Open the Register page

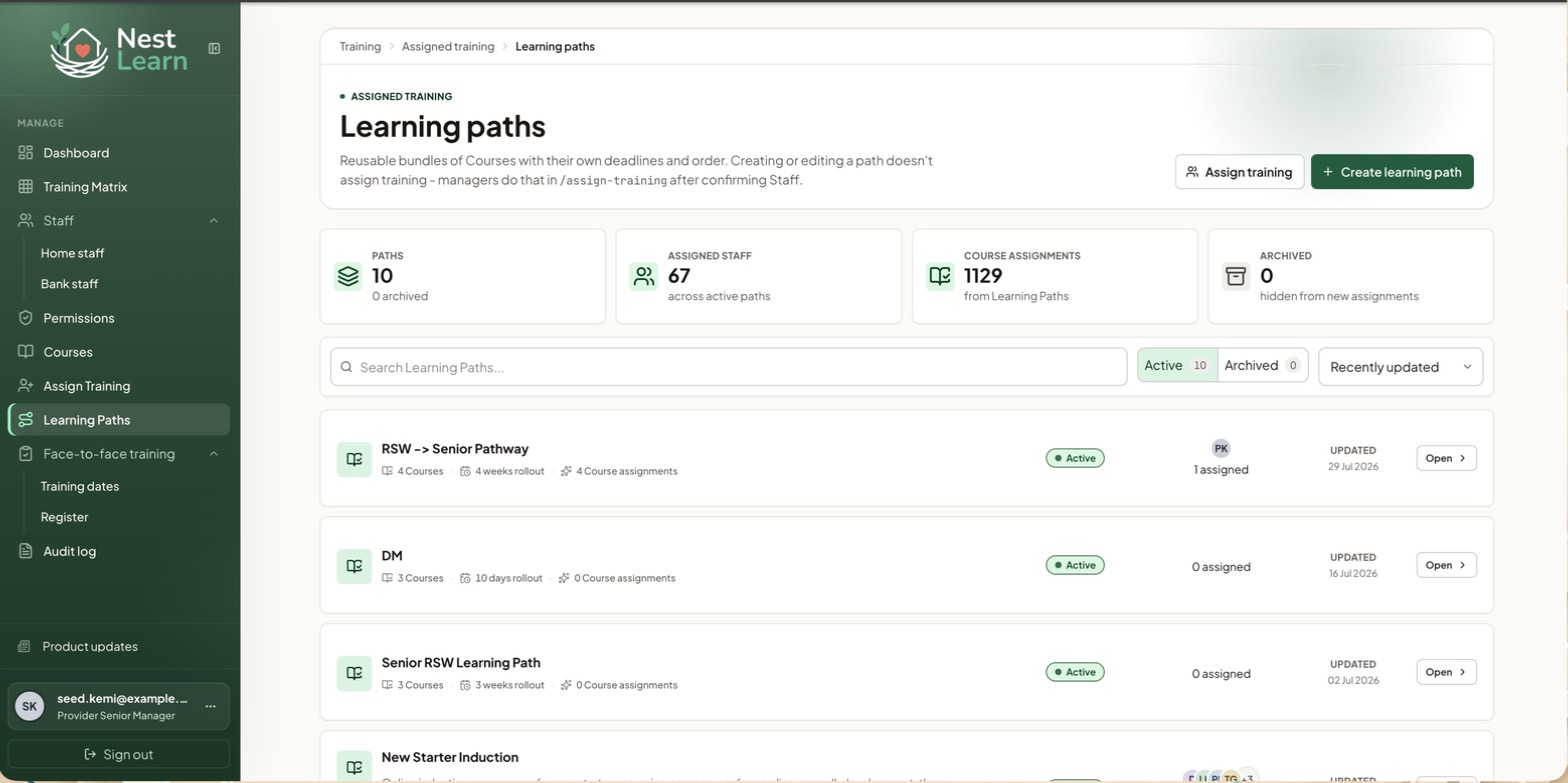point(64,517)
